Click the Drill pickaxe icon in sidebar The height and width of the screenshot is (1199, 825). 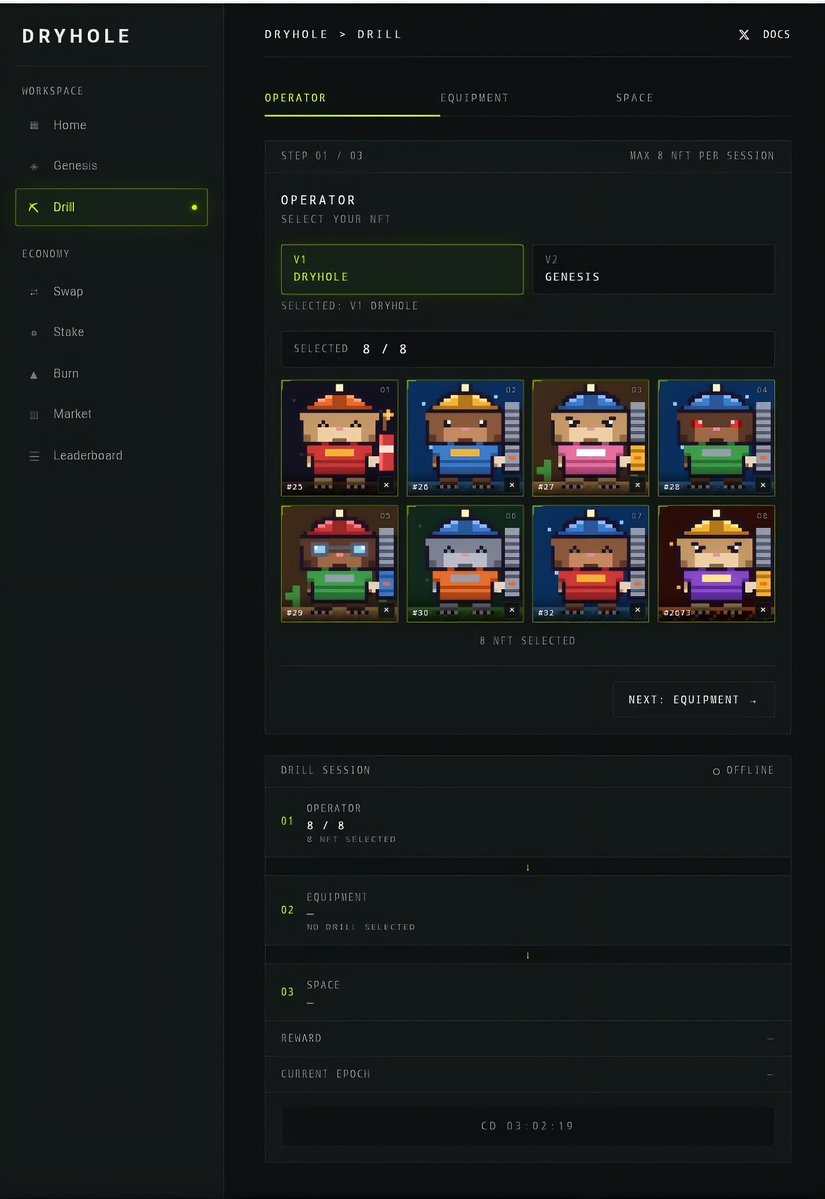click(x=34, y=207)
